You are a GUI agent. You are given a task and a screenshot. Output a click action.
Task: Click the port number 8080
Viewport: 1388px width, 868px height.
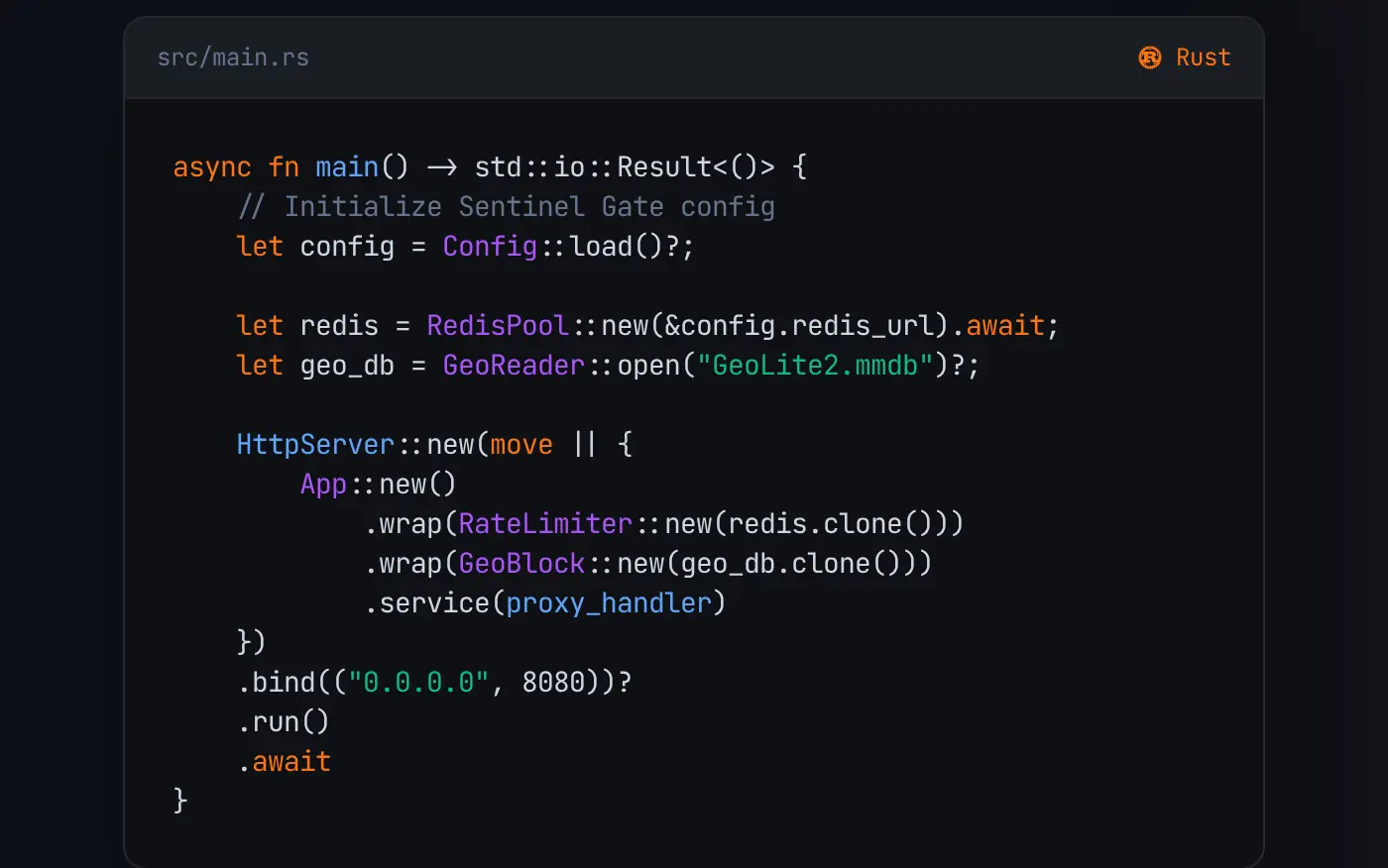553,682
